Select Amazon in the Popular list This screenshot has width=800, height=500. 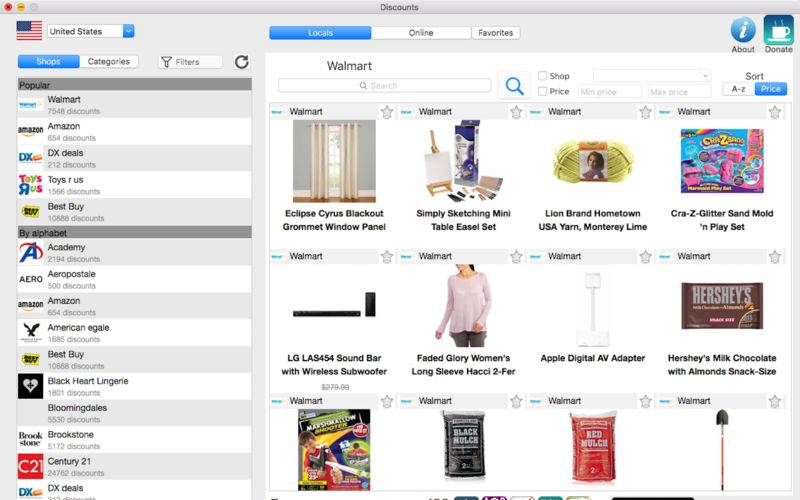pos(134,132)
